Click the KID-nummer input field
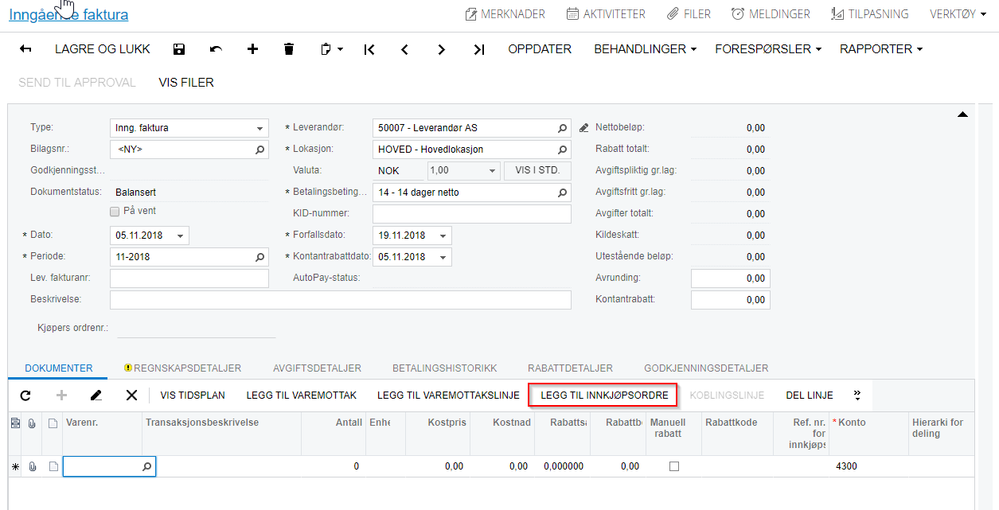Image resolution: width=999 pixels, height=510 pixels. [x=471, y=214]
